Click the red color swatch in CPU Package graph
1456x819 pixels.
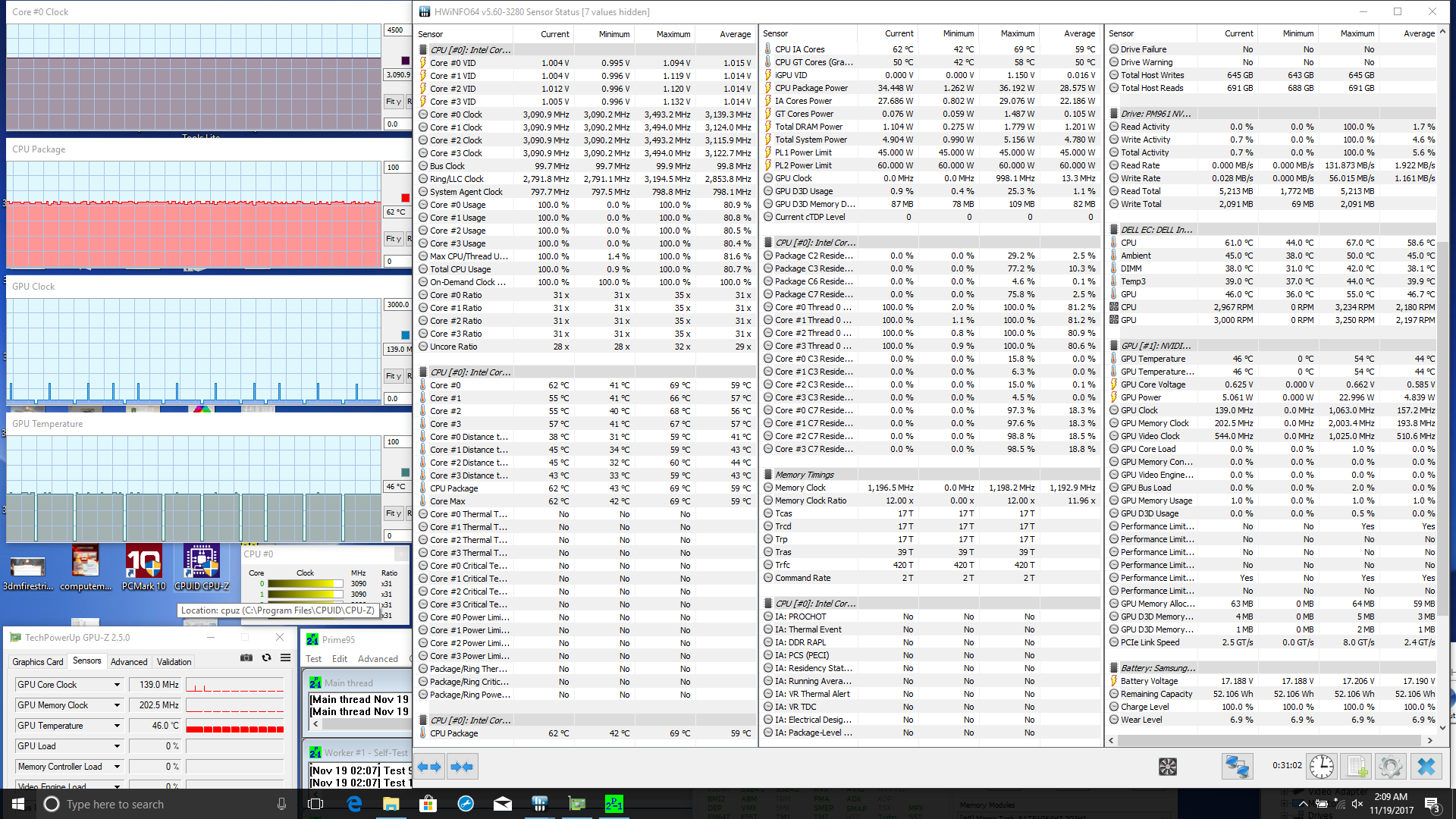pos(405,198)
